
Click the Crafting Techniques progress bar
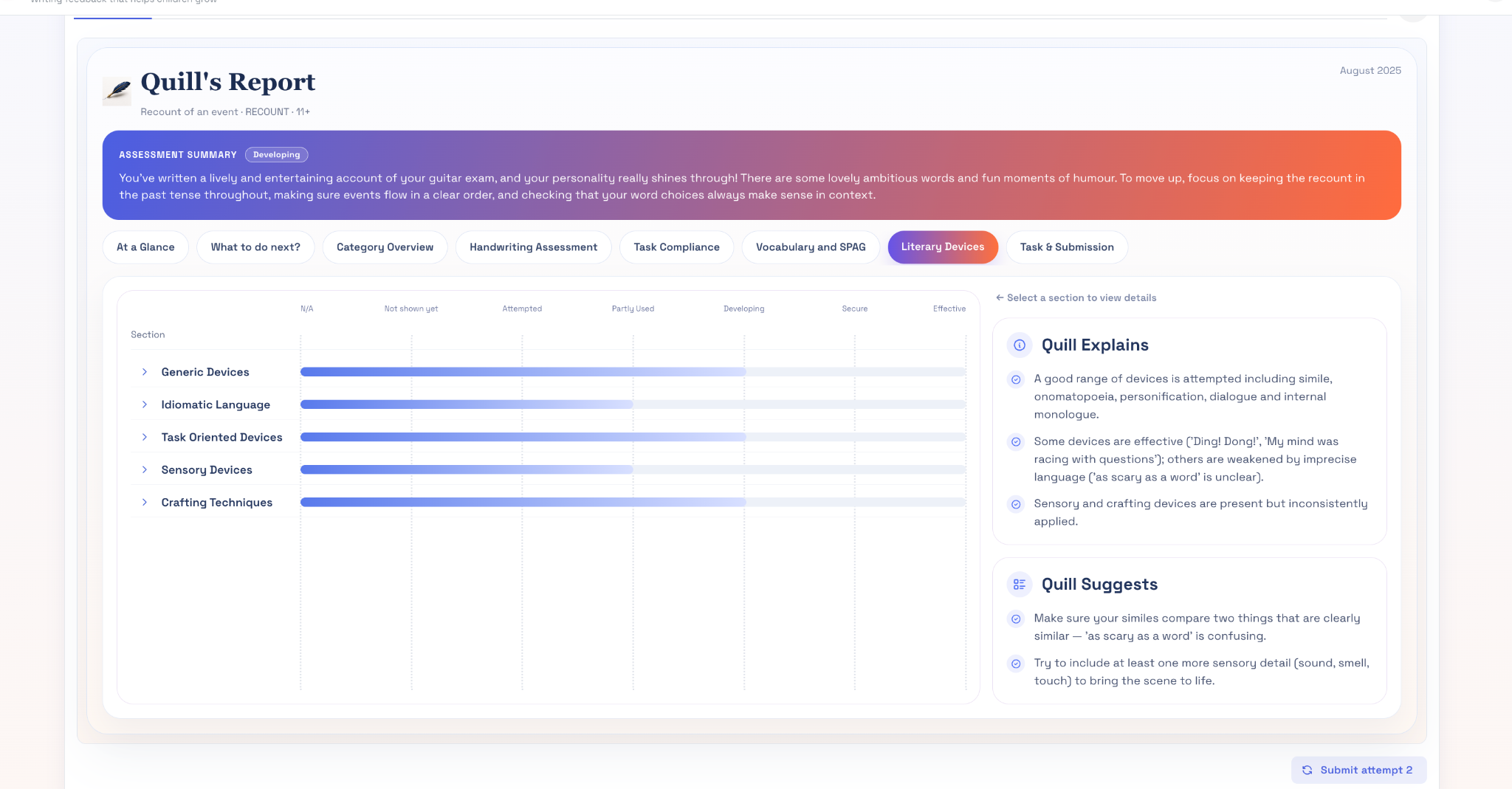tap(633, 502)
